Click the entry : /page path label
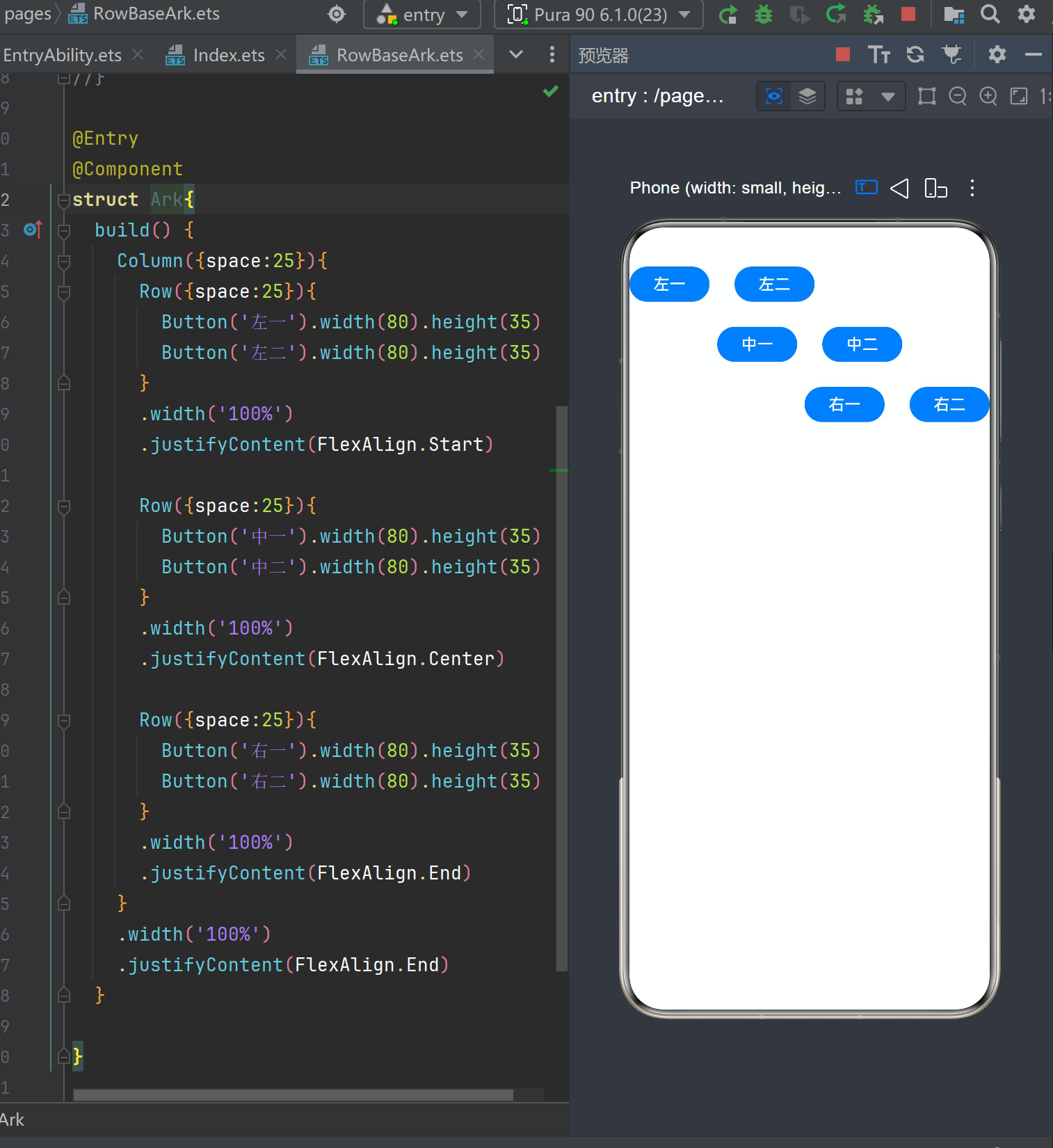Screen dimensions: 1053x1148 pos(657,96)
